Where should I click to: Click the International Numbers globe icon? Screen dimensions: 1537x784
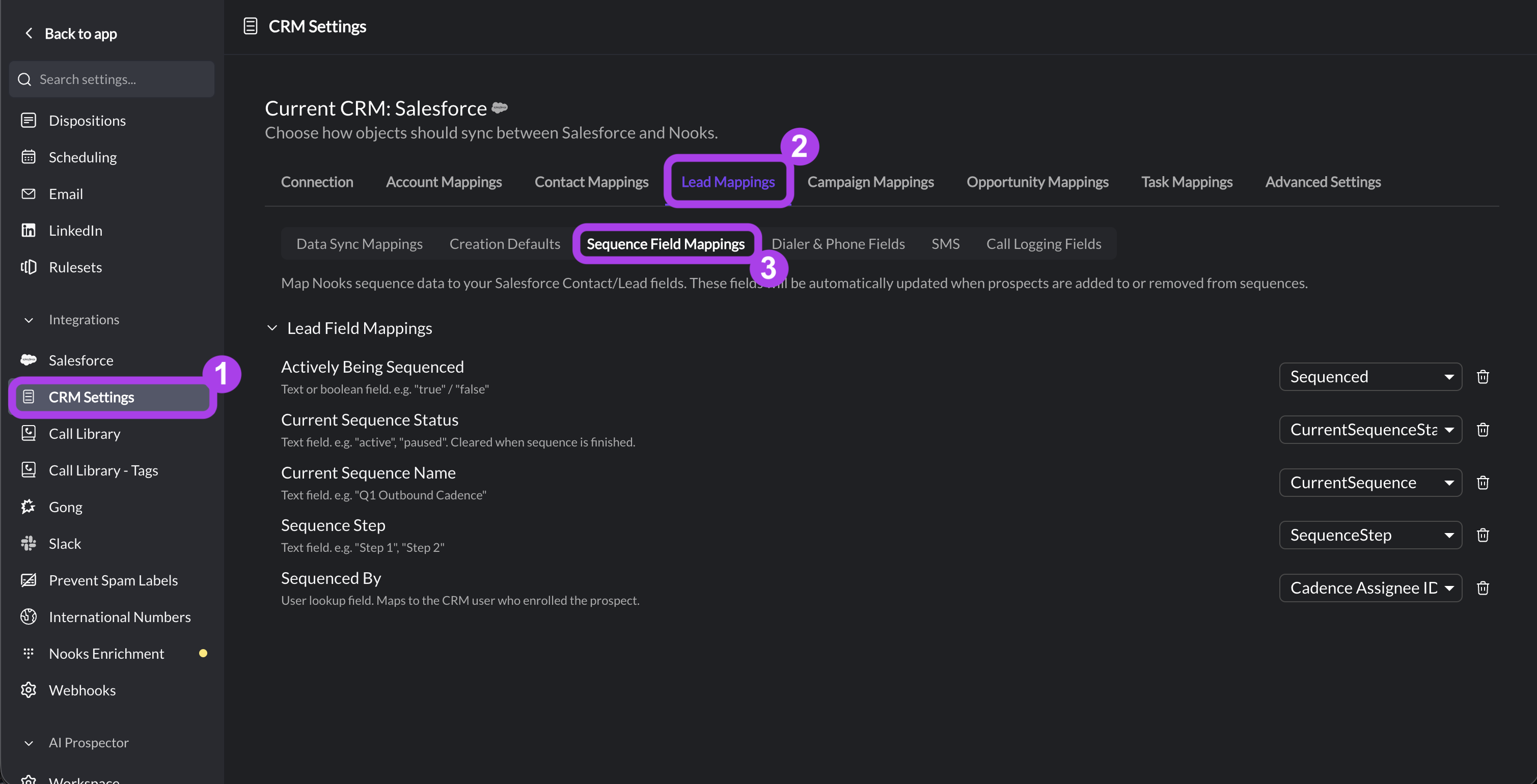pos(28,617)
